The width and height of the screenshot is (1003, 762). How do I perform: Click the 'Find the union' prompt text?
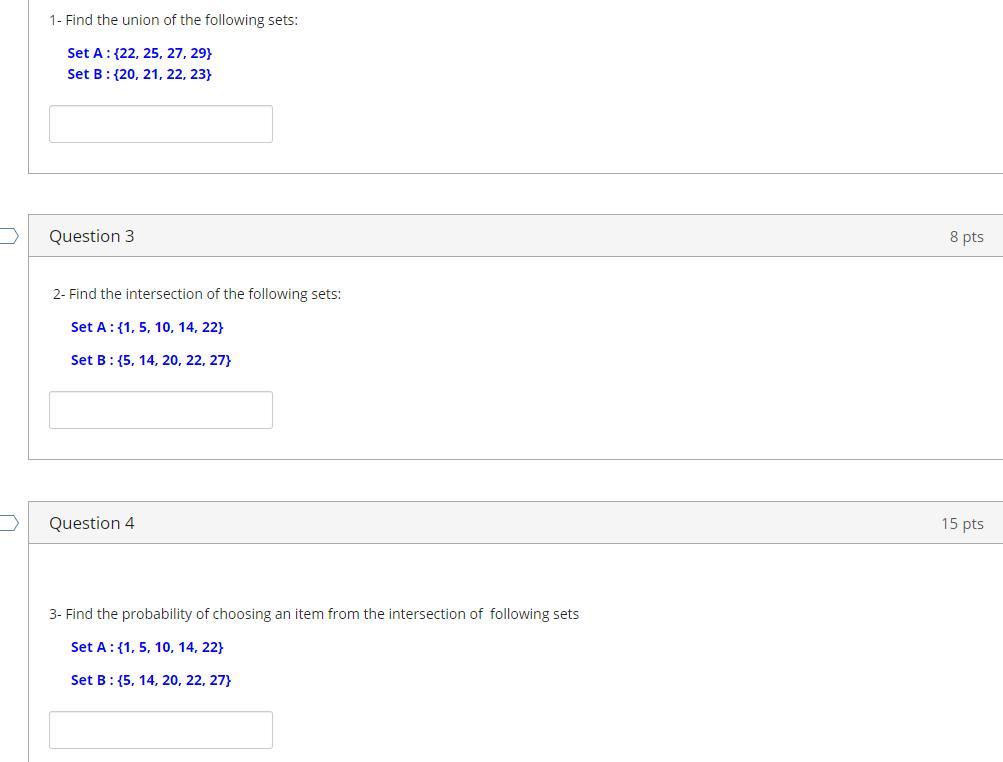pyautogui.click(x=173, y=20)
